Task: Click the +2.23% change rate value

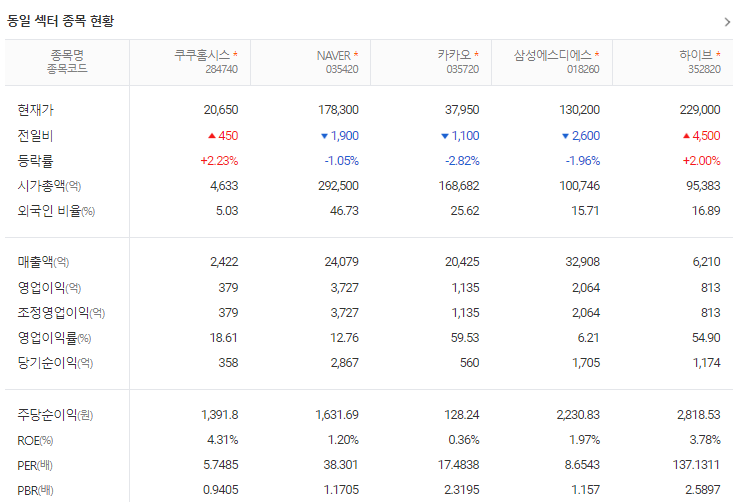Action: point(219,161)
